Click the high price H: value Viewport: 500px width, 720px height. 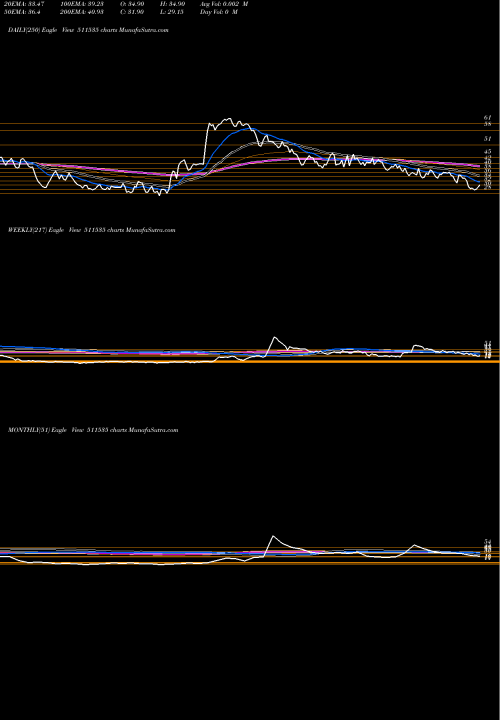172,4
